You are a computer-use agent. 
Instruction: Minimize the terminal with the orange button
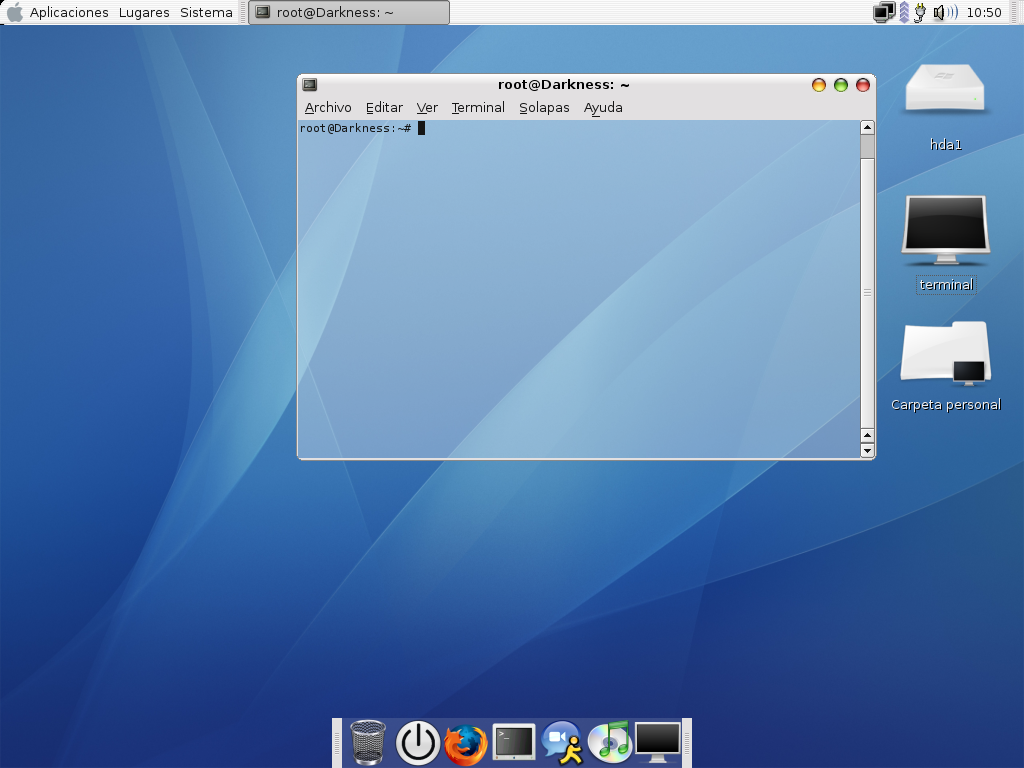pos(818,85)
